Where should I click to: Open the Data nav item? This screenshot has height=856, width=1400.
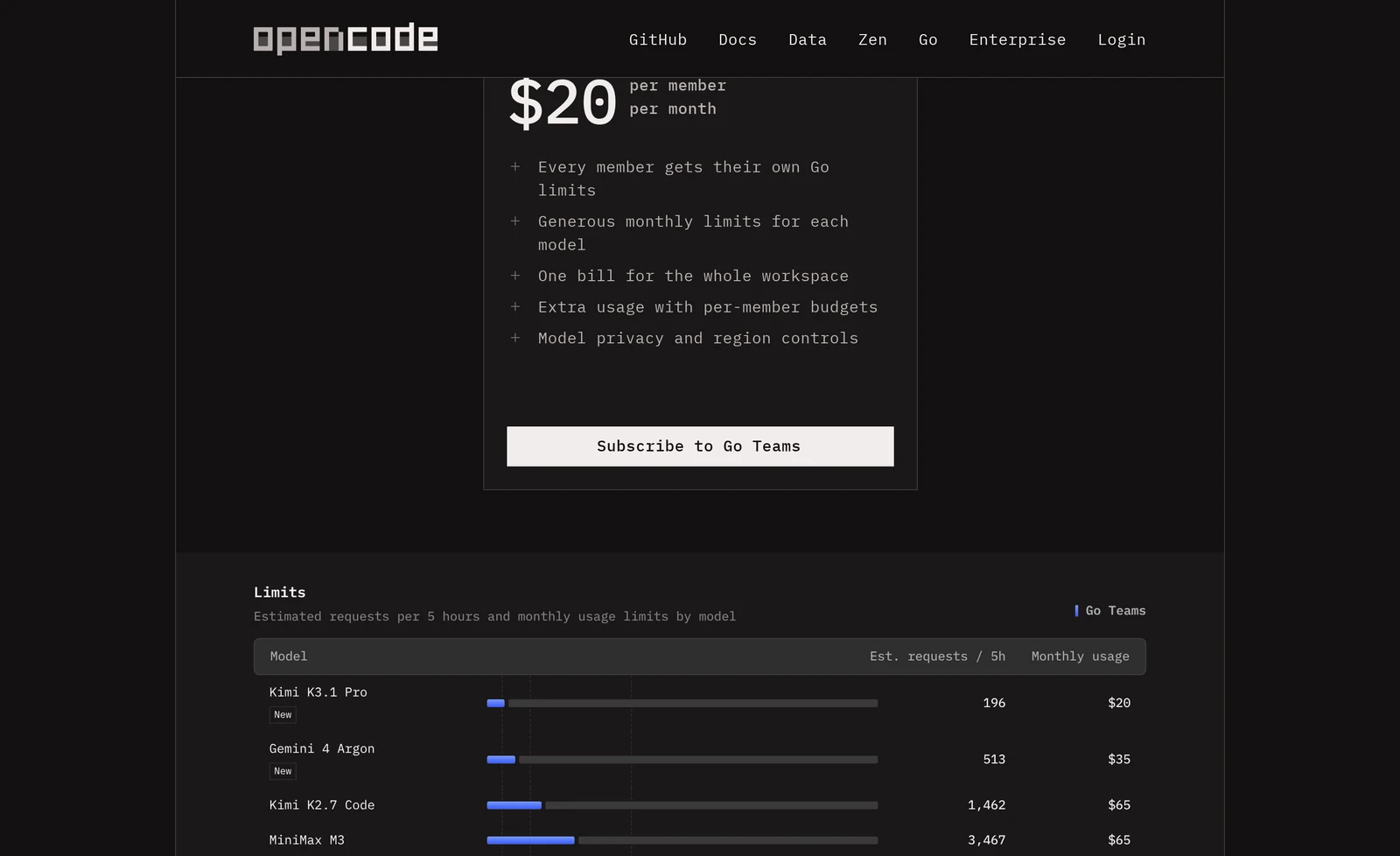[808, 39]
